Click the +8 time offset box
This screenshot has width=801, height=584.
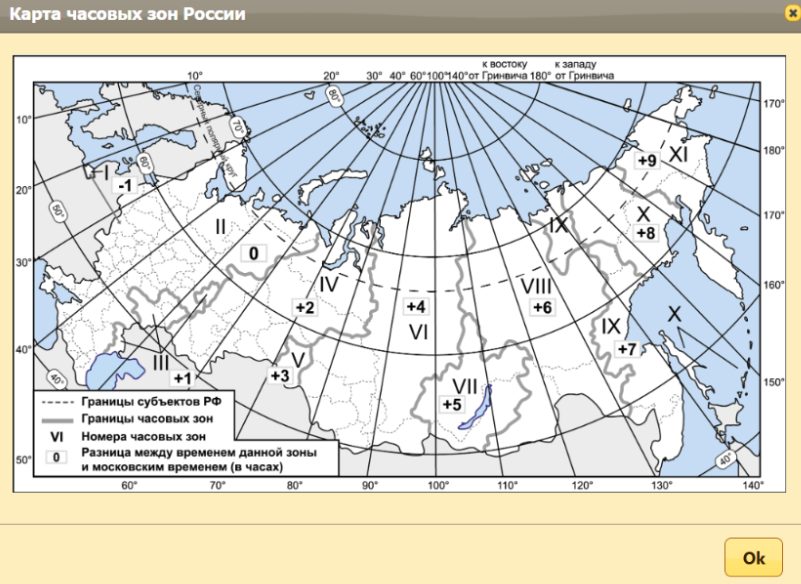(645, 233)
